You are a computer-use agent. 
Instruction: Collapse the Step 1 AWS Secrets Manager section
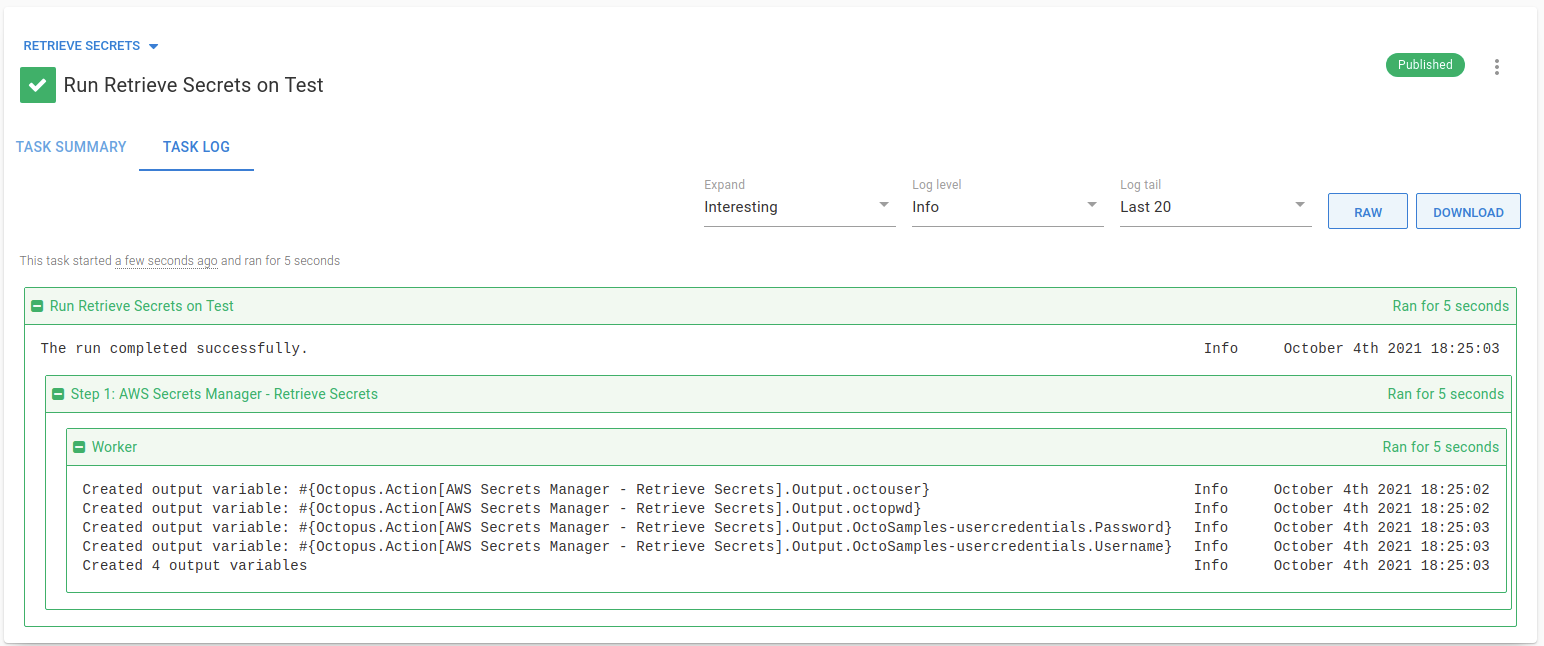[58, 394]
